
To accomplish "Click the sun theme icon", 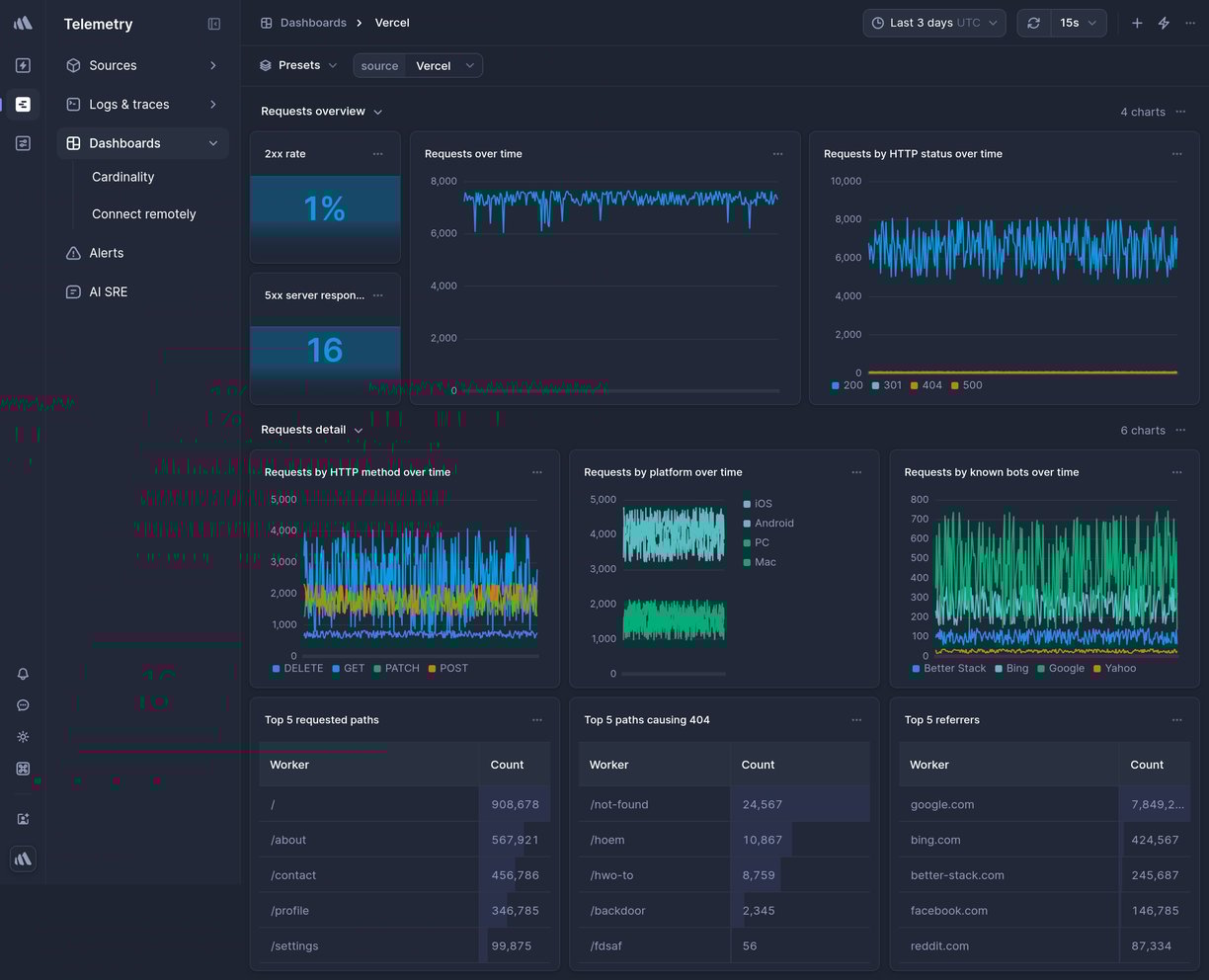I will click(23, 737).
